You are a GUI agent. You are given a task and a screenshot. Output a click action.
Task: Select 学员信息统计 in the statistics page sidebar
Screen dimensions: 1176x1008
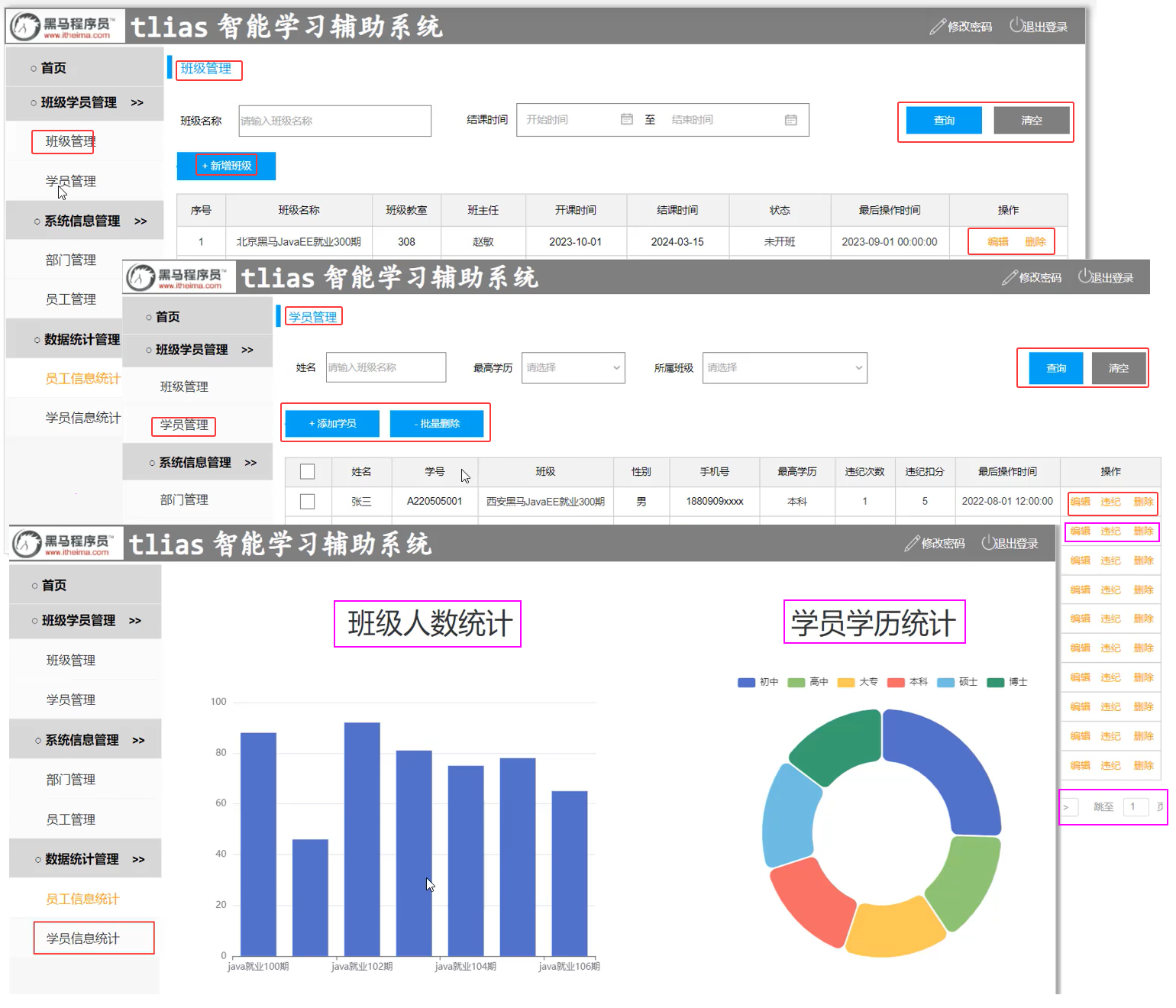click(83, 939)
